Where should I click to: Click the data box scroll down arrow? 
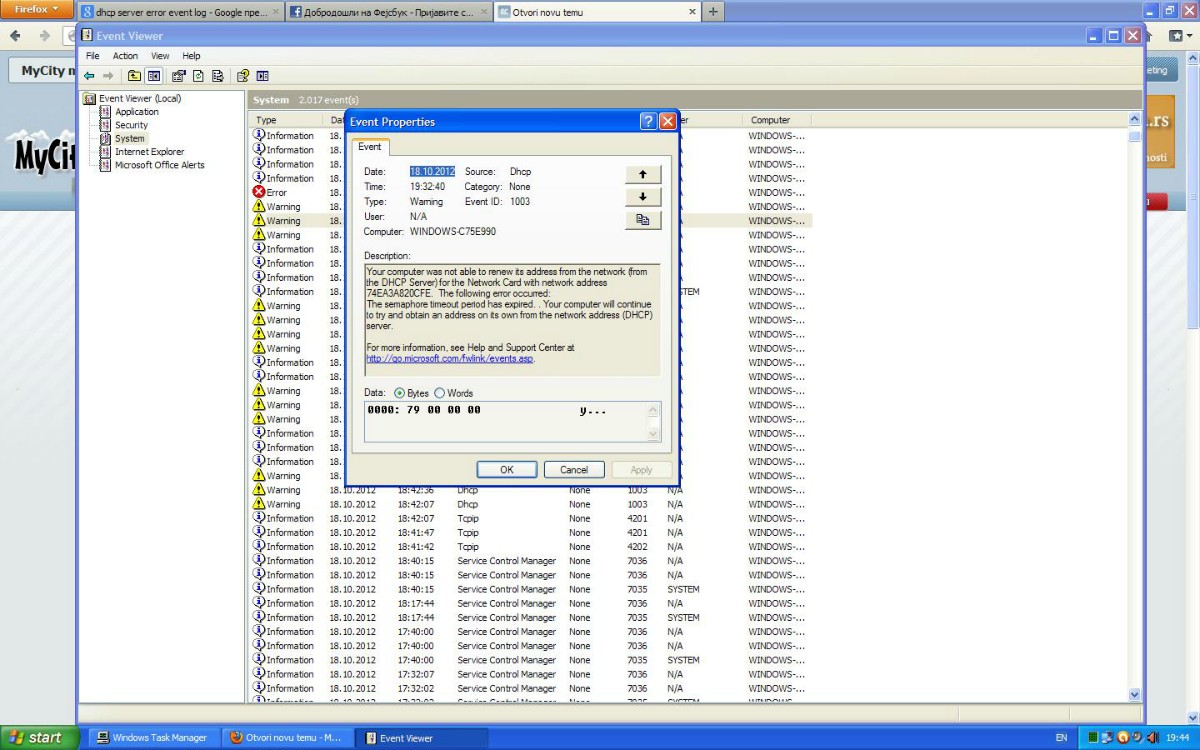[x=655, y=434]
